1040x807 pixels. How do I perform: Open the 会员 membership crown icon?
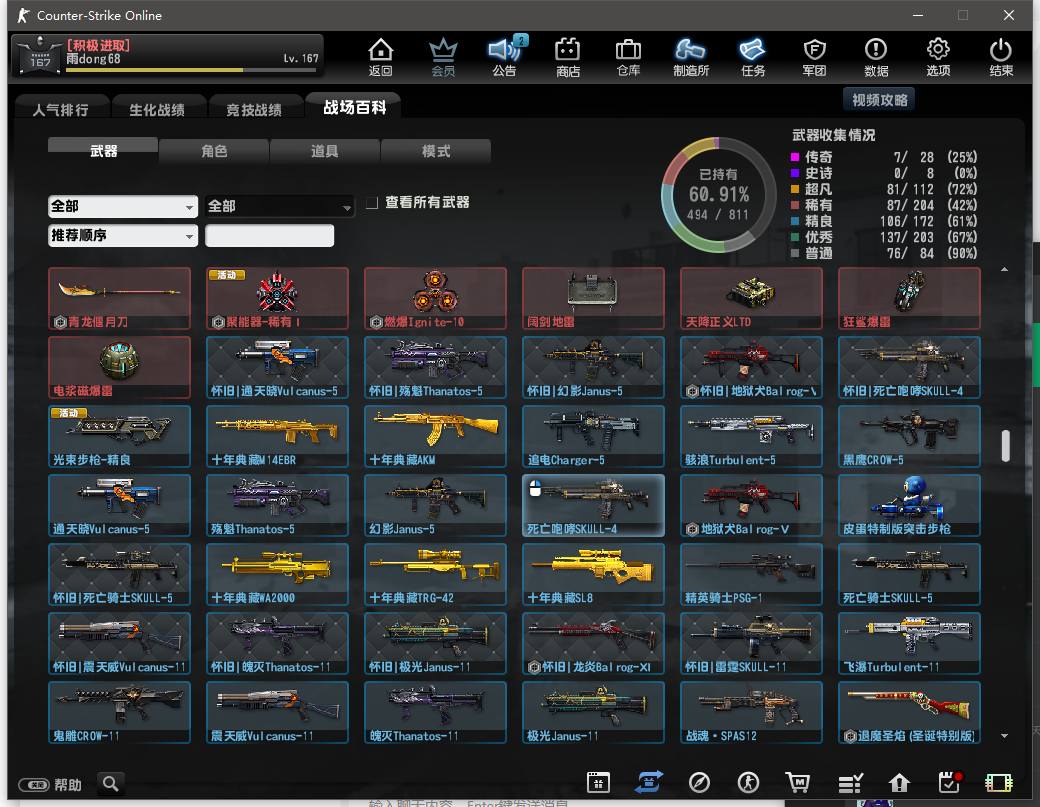point(443,57)
